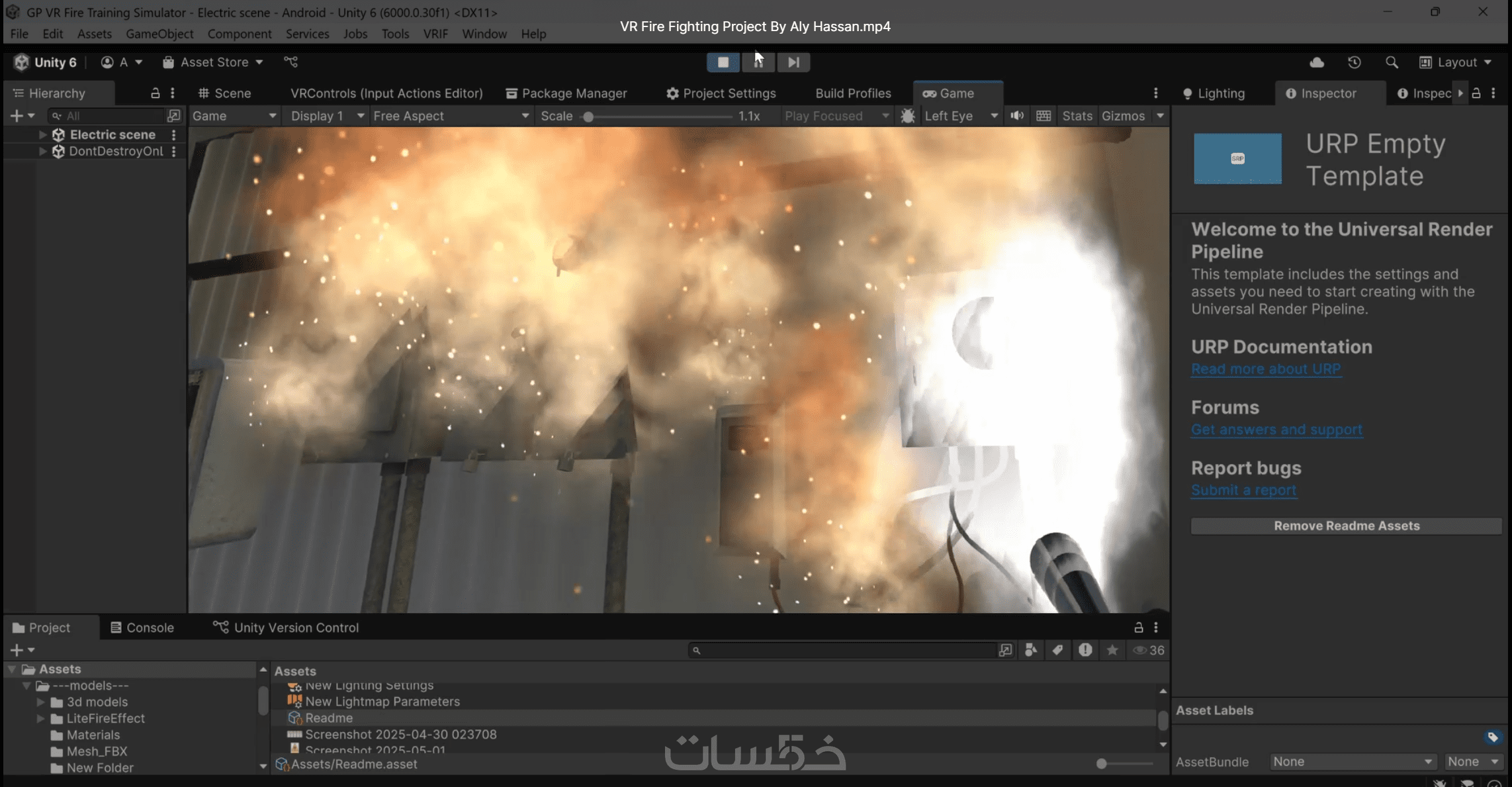The height and width of the screenshot is (787, 1512).
Task: Click Search by Label icon
Action: click(1057, 650)
